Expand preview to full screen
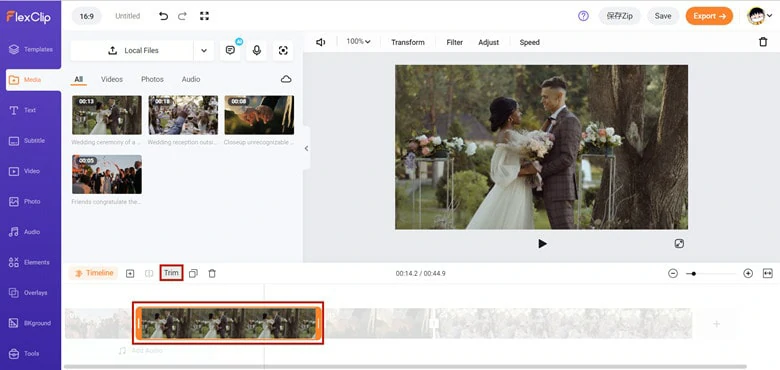The width and height of the screenshot is (780, 370). pyautogui.click(x=679, y=243)
